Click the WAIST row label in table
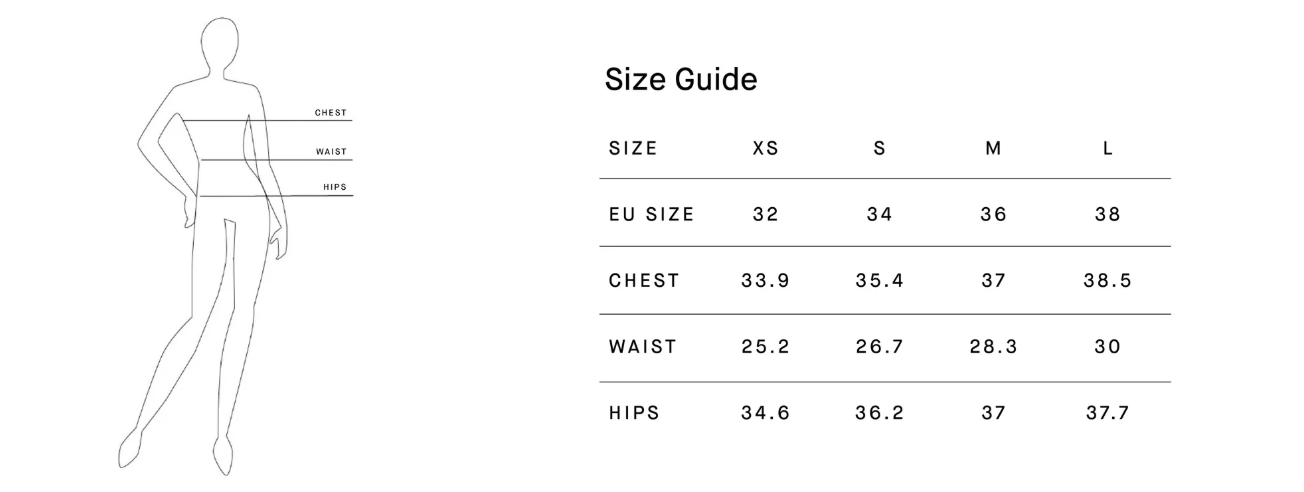Screen dimensions: 1304x492 click(x=642, y=347)
